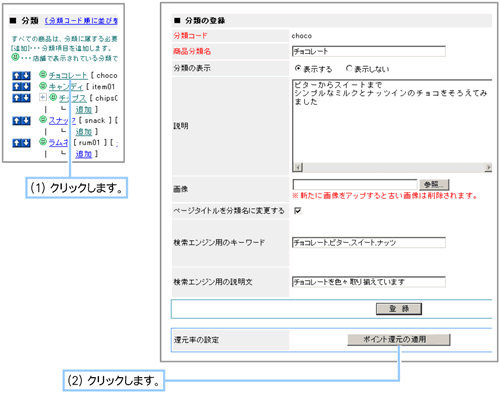
Task: Click the 分類の表示 label
Action: 192,68
